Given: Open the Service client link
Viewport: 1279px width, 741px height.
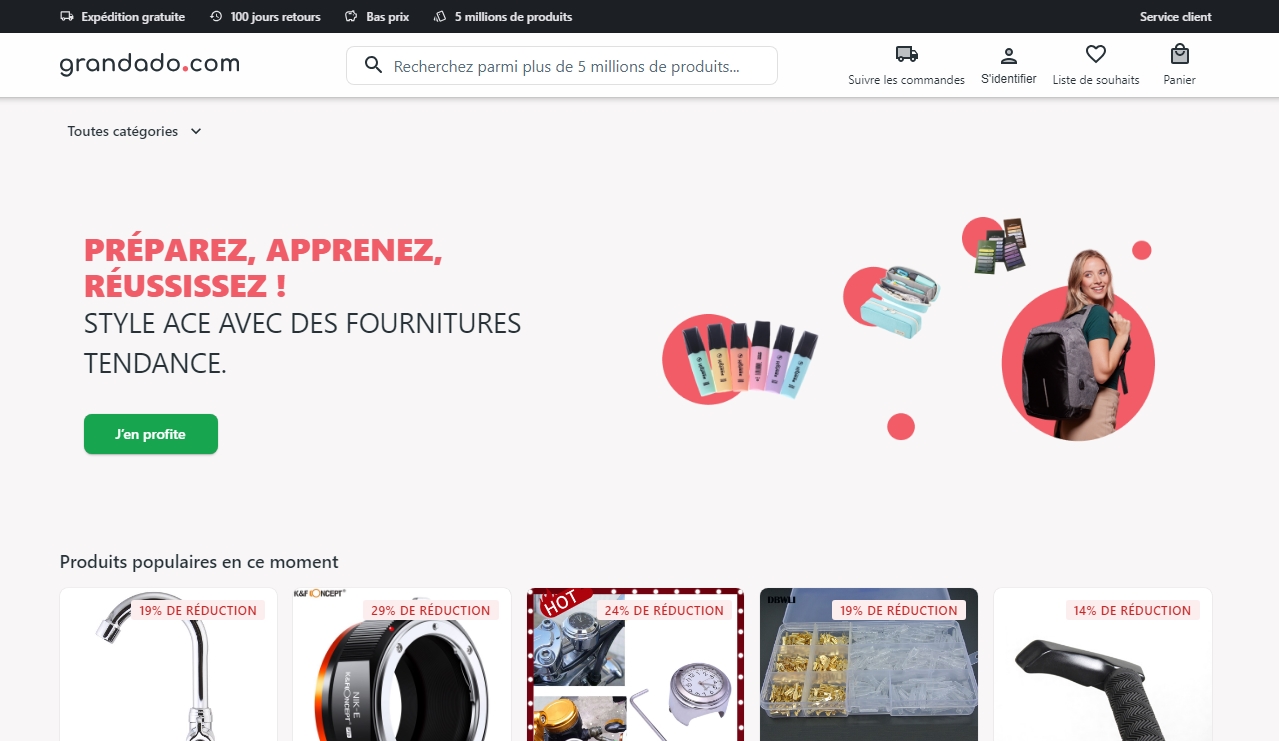Looking at the screenshot, I should [1175, 17].
